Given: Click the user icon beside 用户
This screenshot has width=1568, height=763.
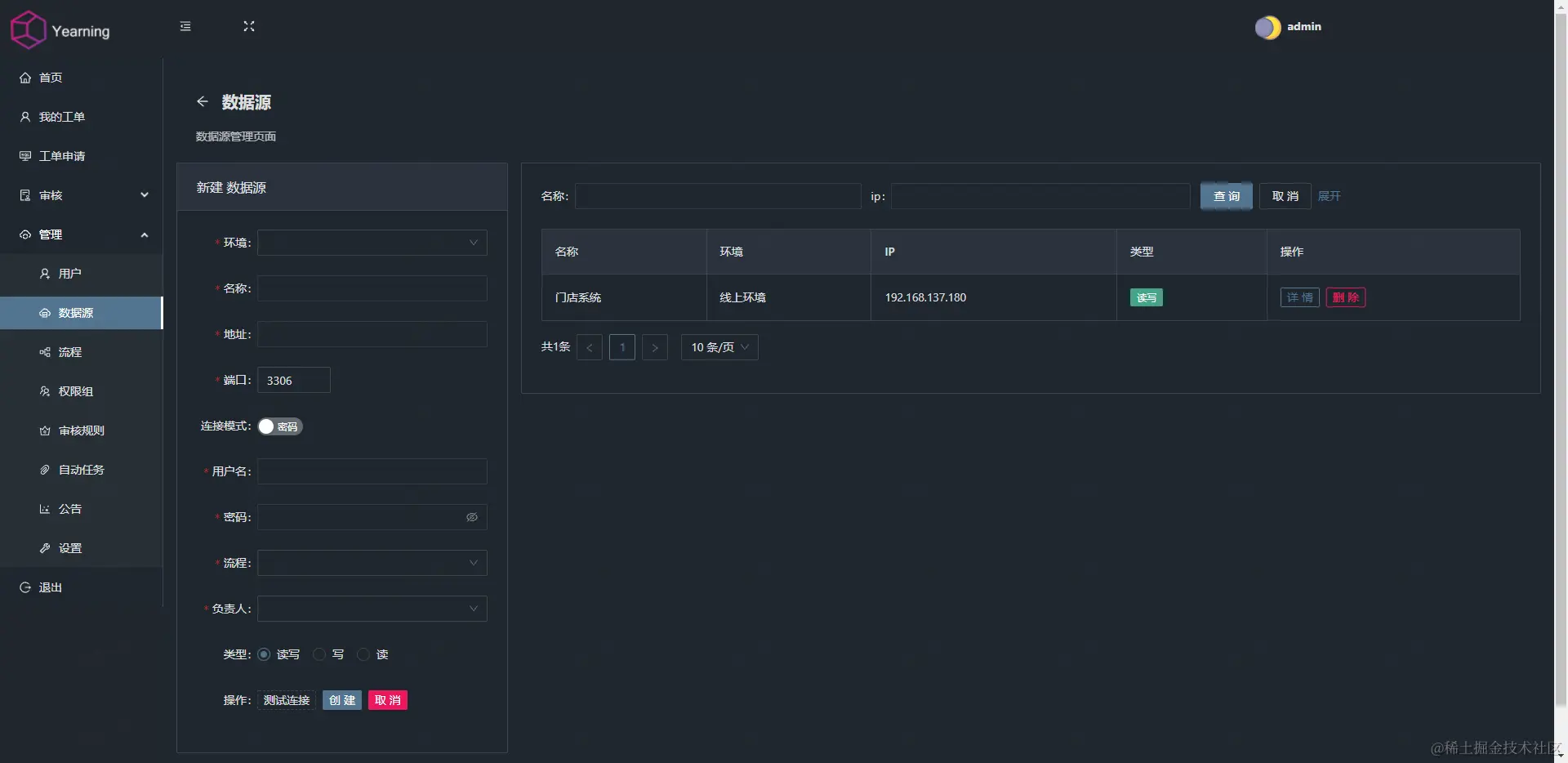Looking at the screenshot, I should pos(45,274).
